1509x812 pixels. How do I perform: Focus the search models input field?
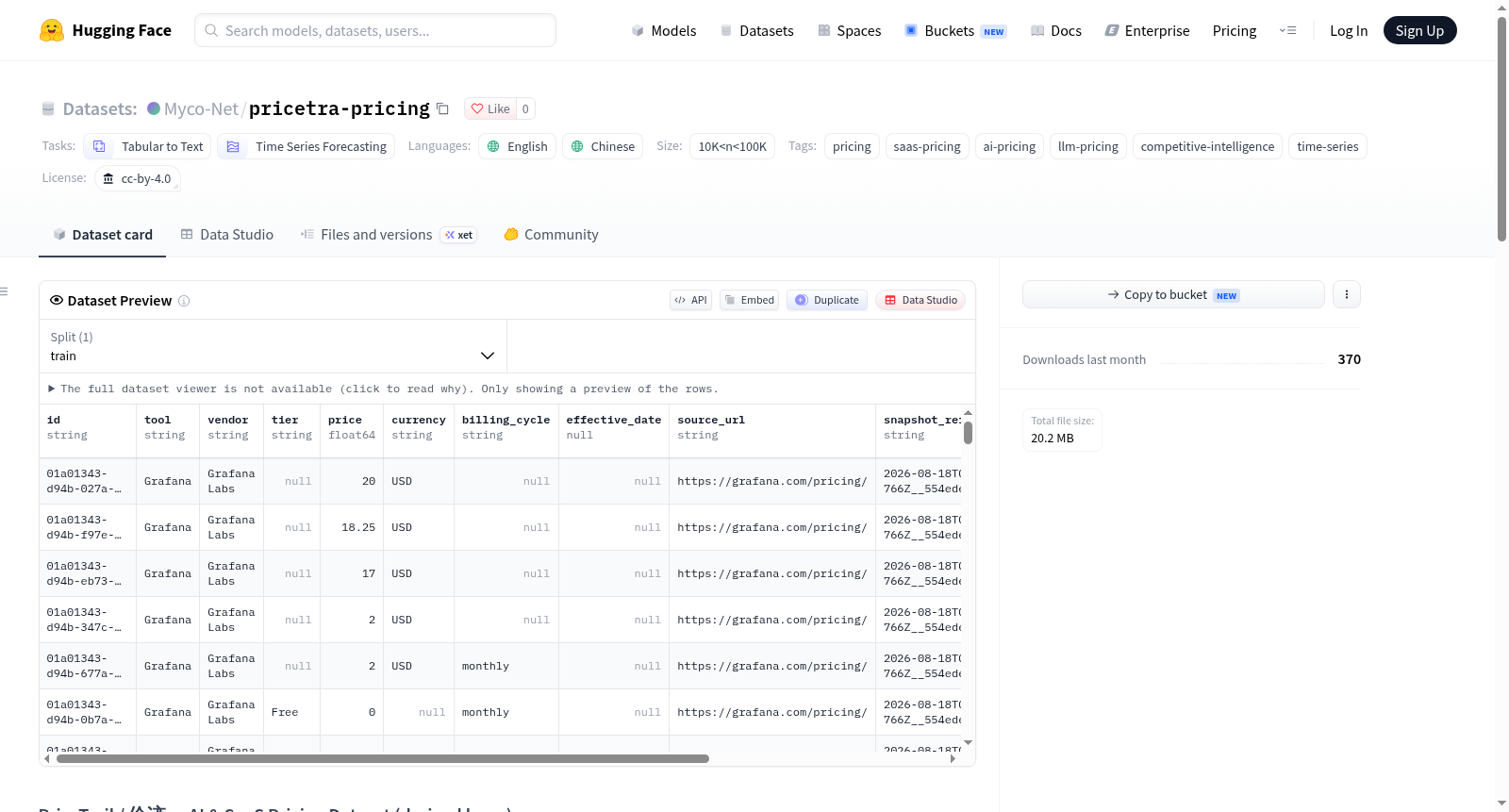click(x=375, y=30)
